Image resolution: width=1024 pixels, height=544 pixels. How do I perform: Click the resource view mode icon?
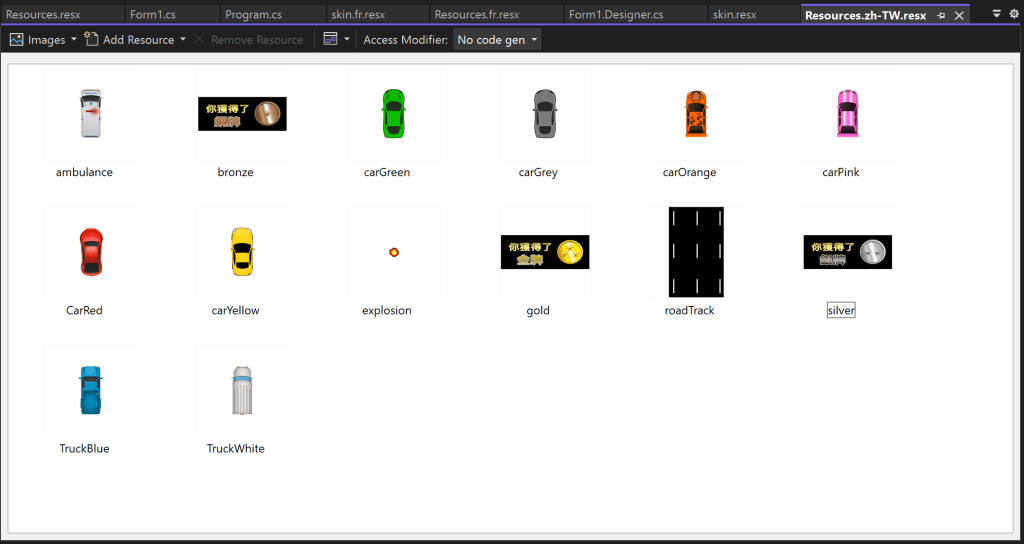(331, 40)
